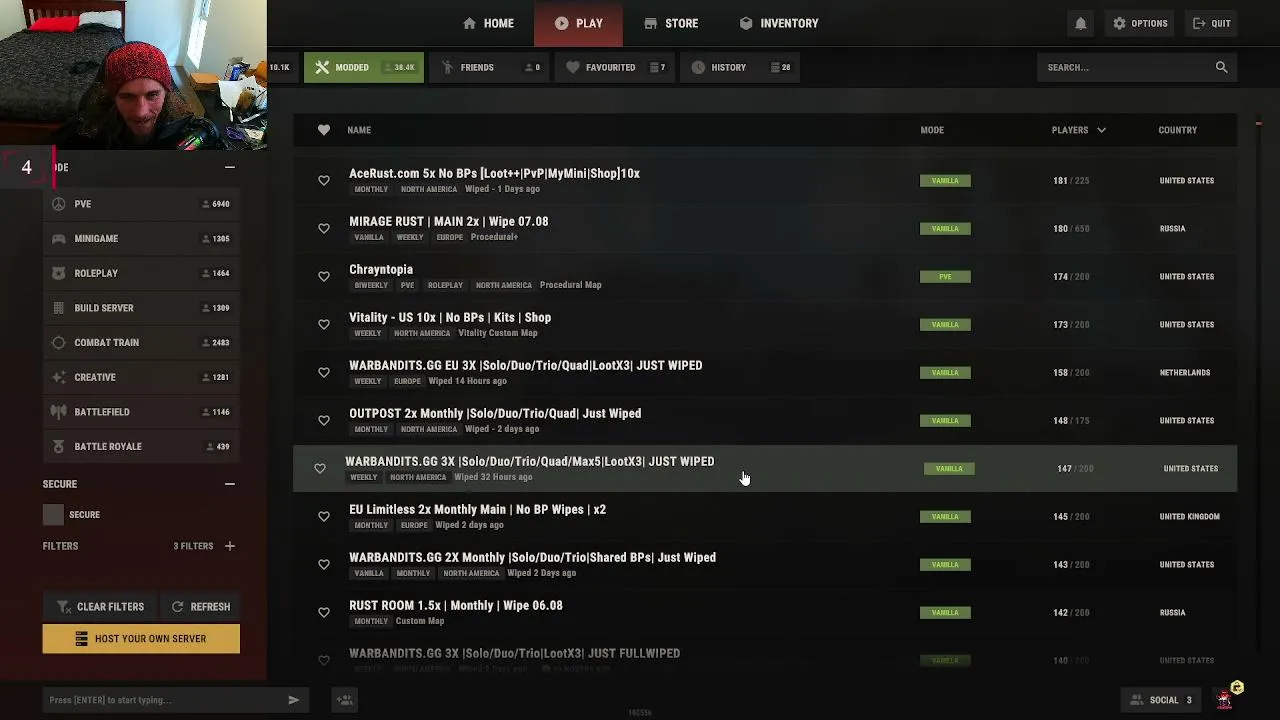Viewport: 1280px width, 720px height.
Task: Refresh the server list
Action: (x=200, y=607)
